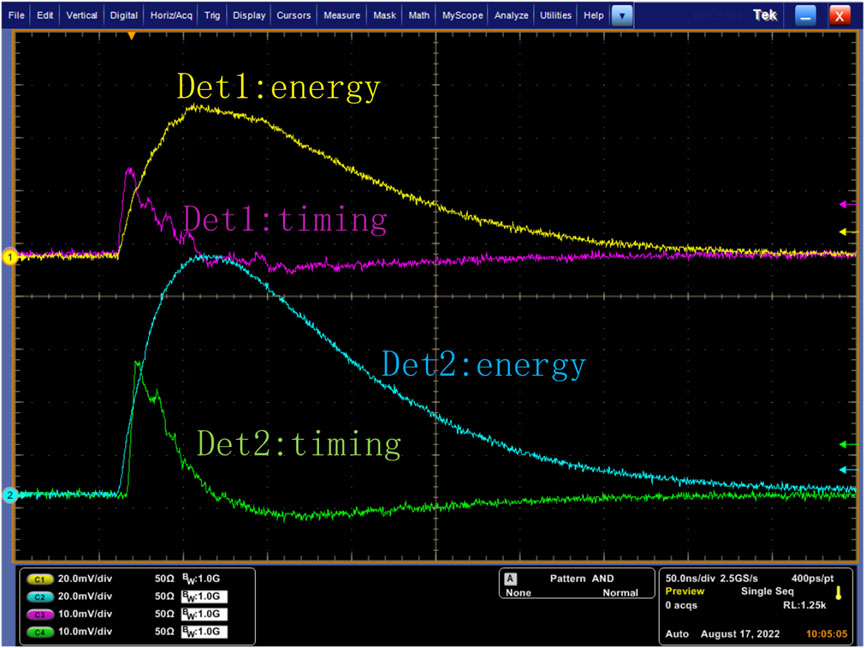Screen dimensions: 865x648
Task: Click the BW:1.0G bandwidth in C1 row
Action: click(201, 579)
